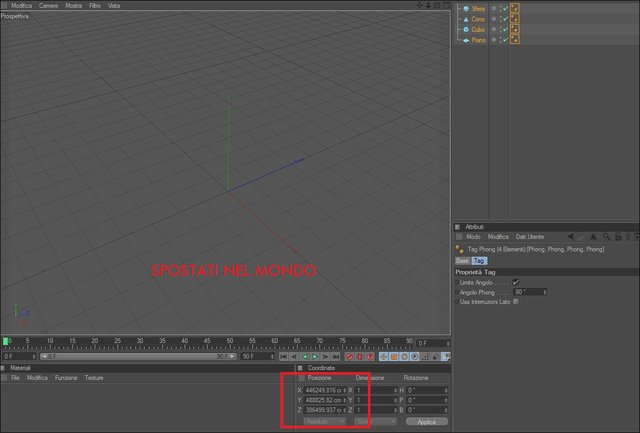The image size is (640, 433).
Task: Select the Phong tag on Cono
Action: tap(514, 19)
